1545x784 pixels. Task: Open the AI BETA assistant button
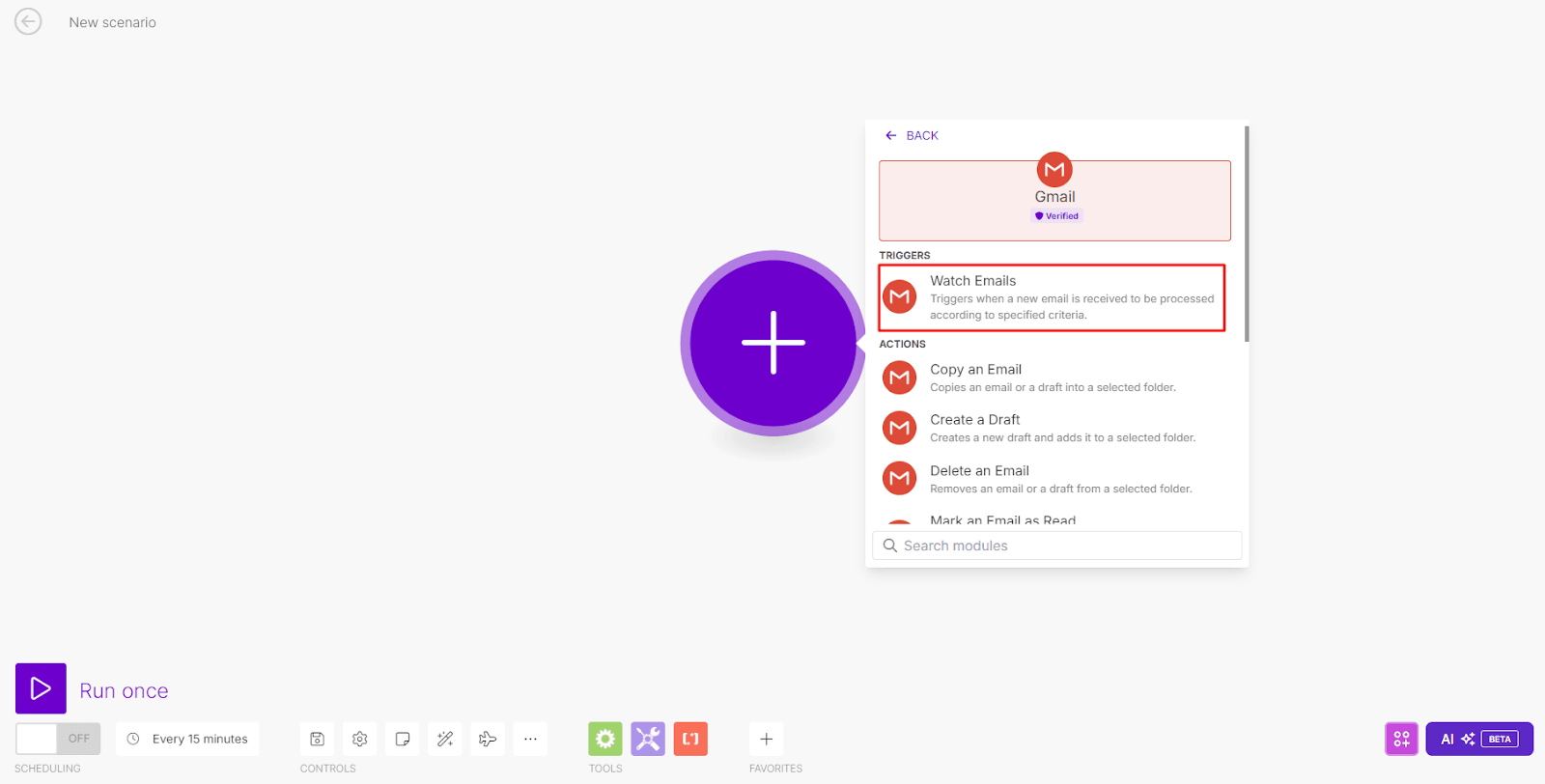[x=1478, y=739]
